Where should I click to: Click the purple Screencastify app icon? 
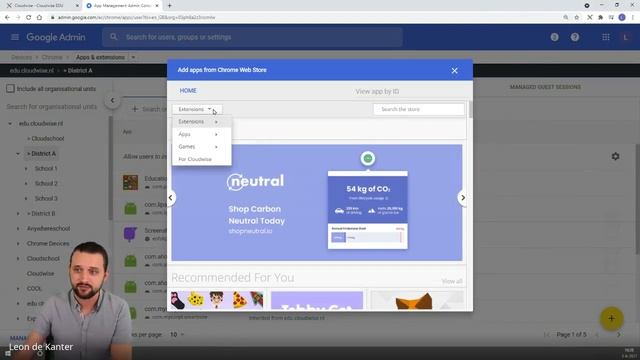[x=130, y=234]
